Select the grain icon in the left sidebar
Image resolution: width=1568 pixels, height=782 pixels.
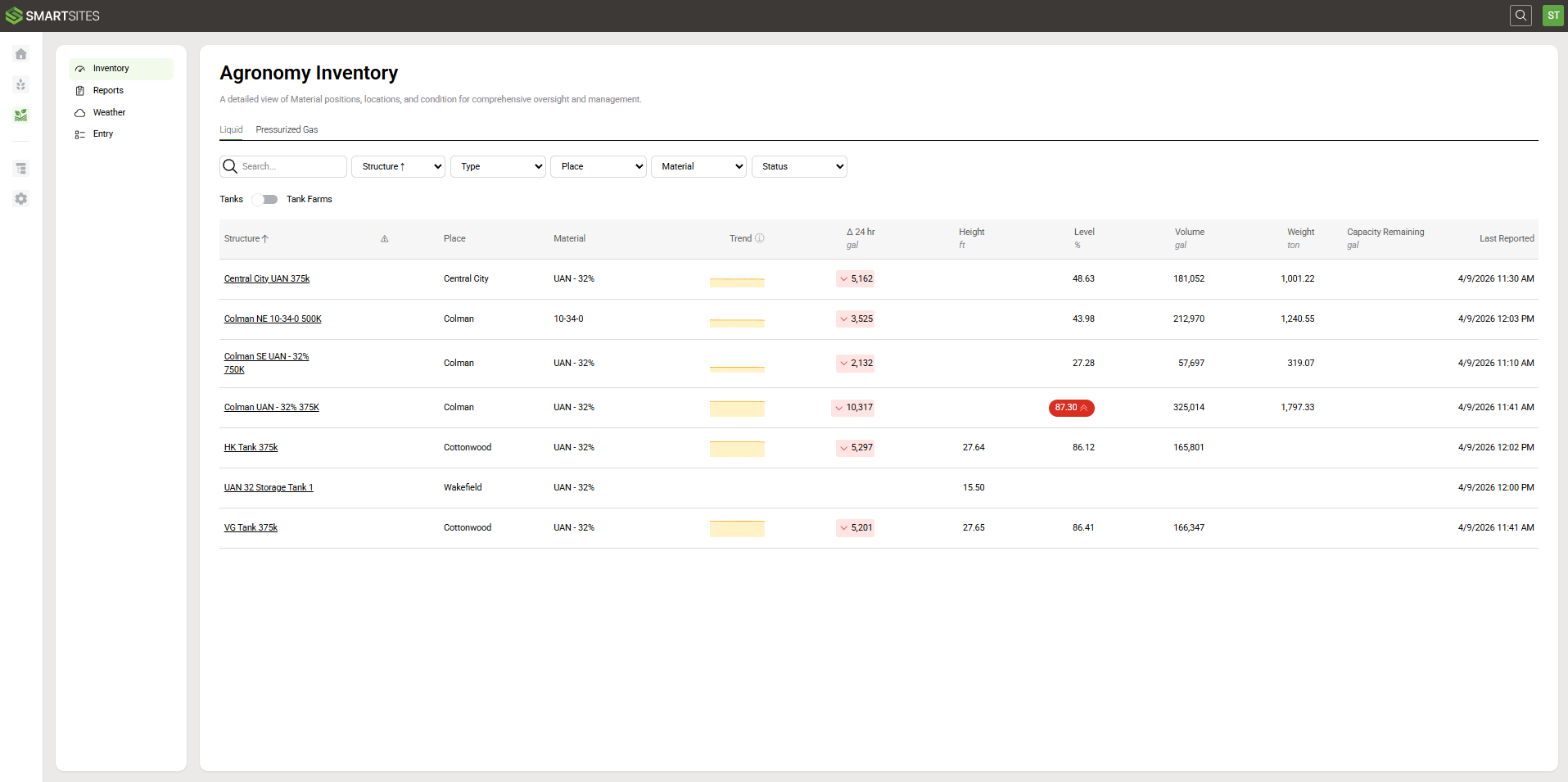click(20, 84)
